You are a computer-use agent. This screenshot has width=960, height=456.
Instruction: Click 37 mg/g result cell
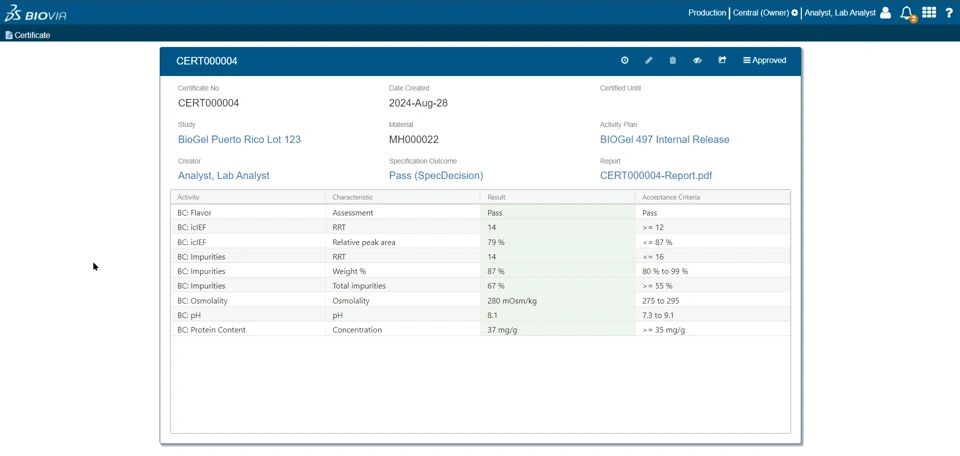point(558,330)
